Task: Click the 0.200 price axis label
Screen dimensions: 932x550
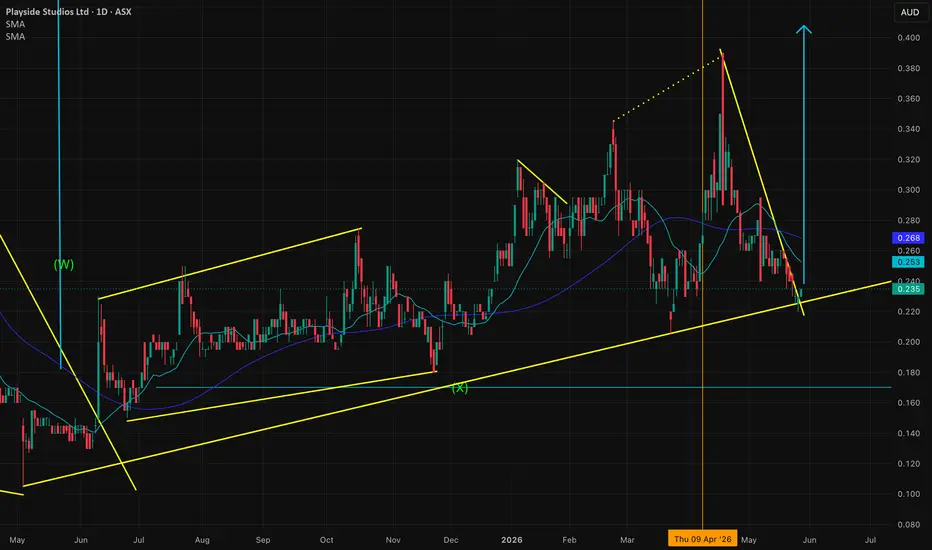Action: (908, 342)
